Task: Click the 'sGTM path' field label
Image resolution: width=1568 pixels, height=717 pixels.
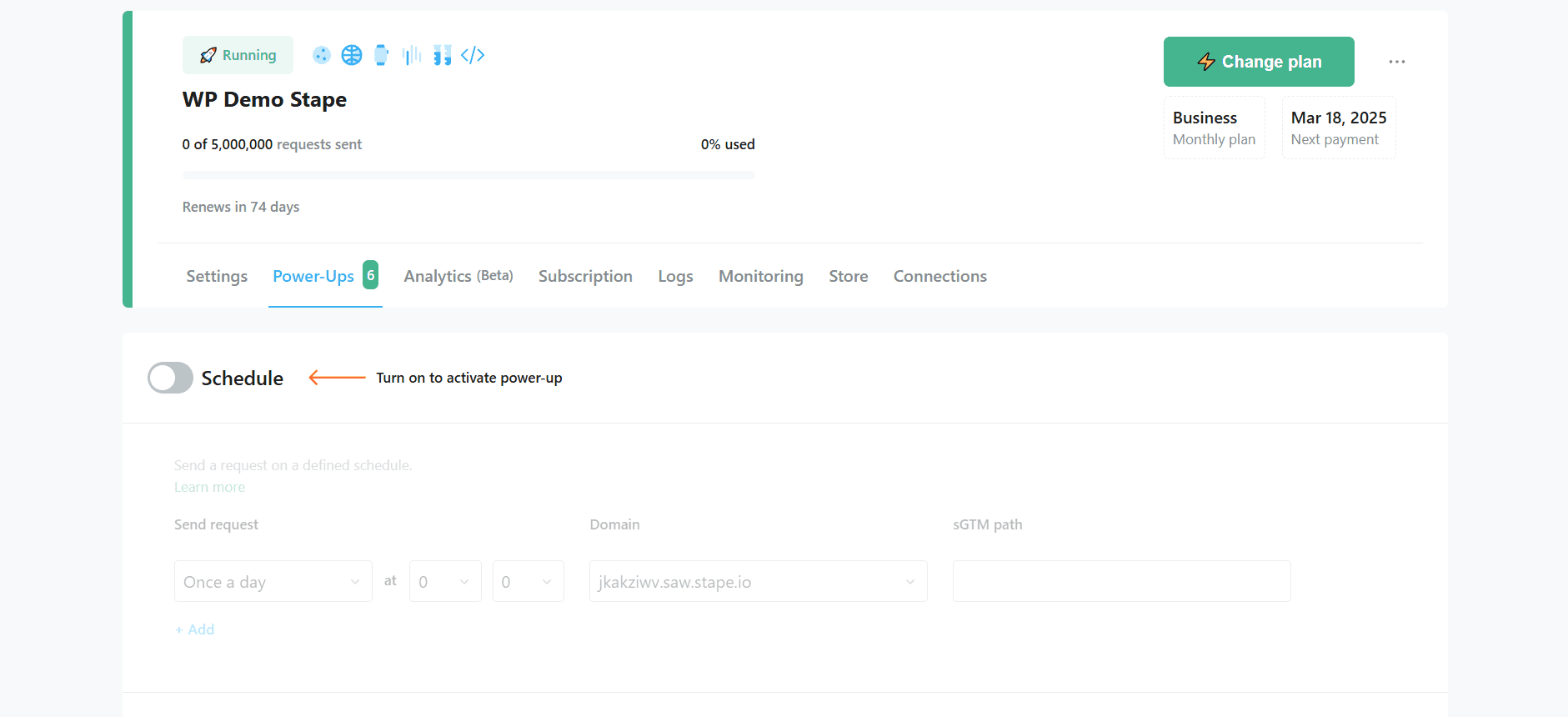Action: tap(988, 524)
